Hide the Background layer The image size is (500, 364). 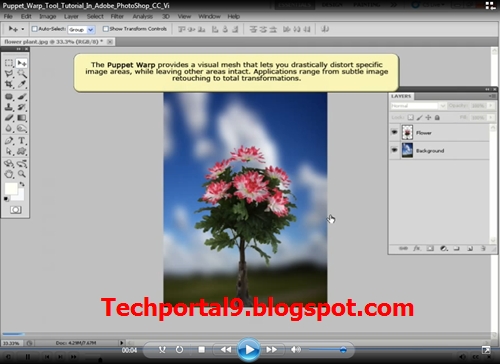[x=394, y=150]
